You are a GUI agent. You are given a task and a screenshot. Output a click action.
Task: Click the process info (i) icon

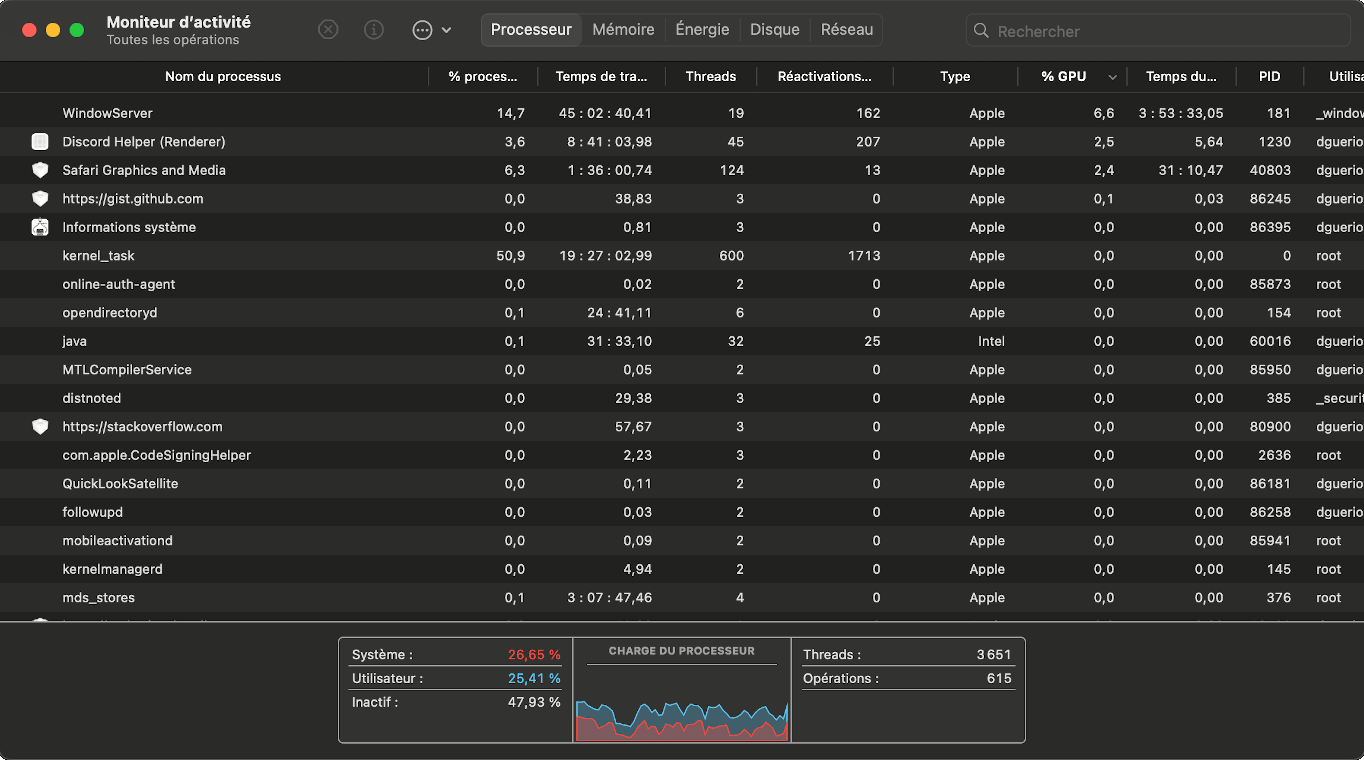pyautogui.click(x=374, y=30)
